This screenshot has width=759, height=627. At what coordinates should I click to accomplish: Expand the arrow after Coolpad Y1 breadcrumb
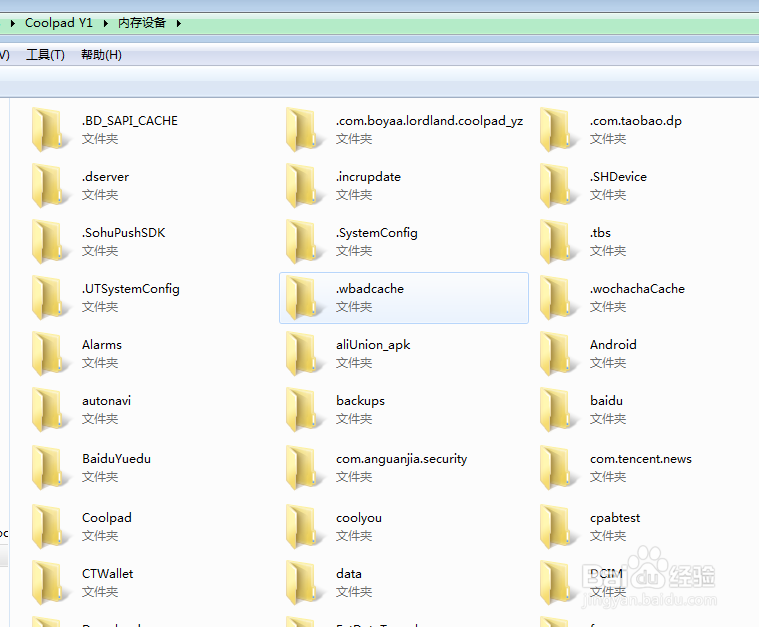(x=106, y=23)
